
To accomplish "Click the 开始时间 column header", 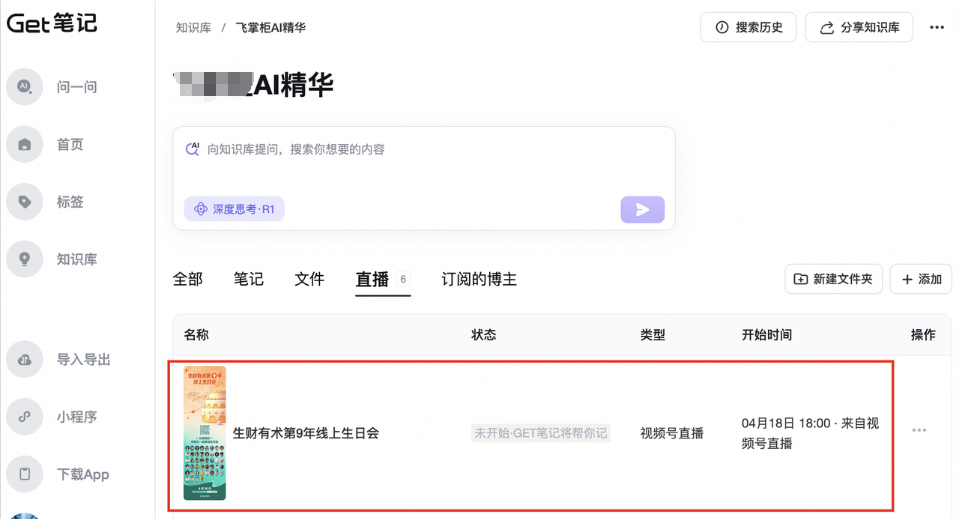I will tap(767, 335).
